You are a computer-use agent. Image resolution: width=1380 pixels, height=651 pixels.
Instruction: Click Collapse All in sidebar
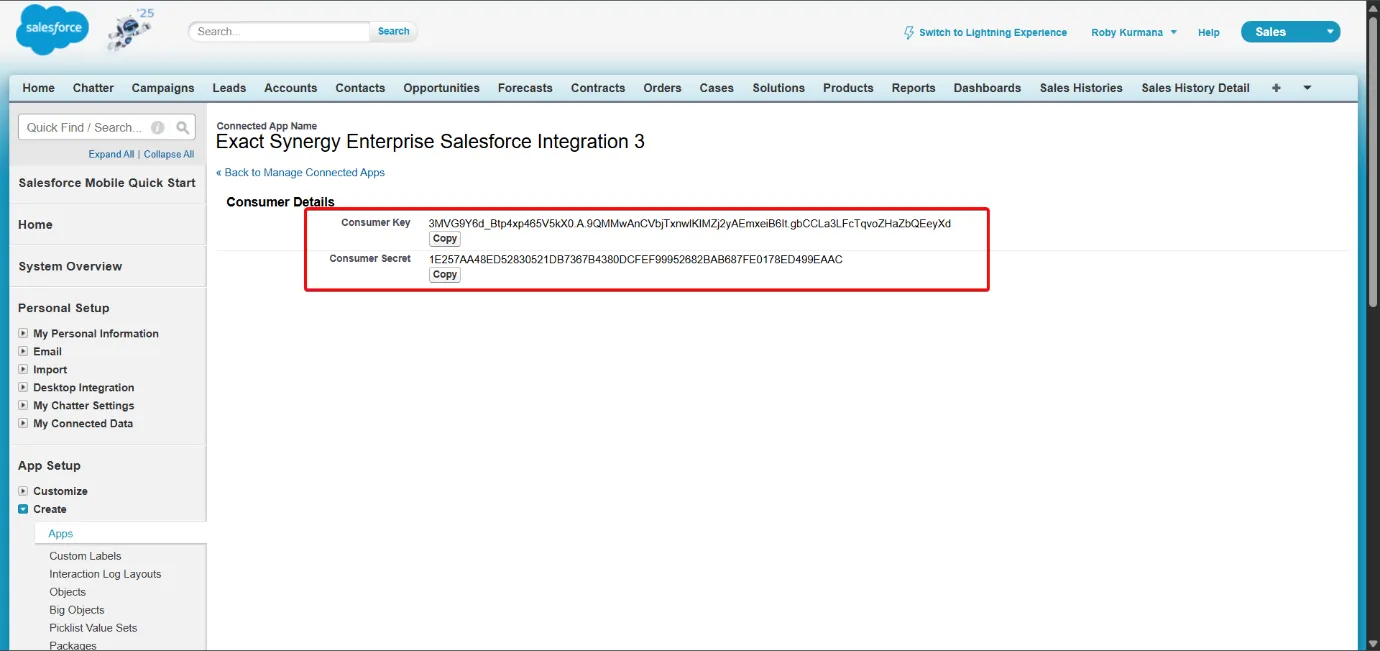169,154
